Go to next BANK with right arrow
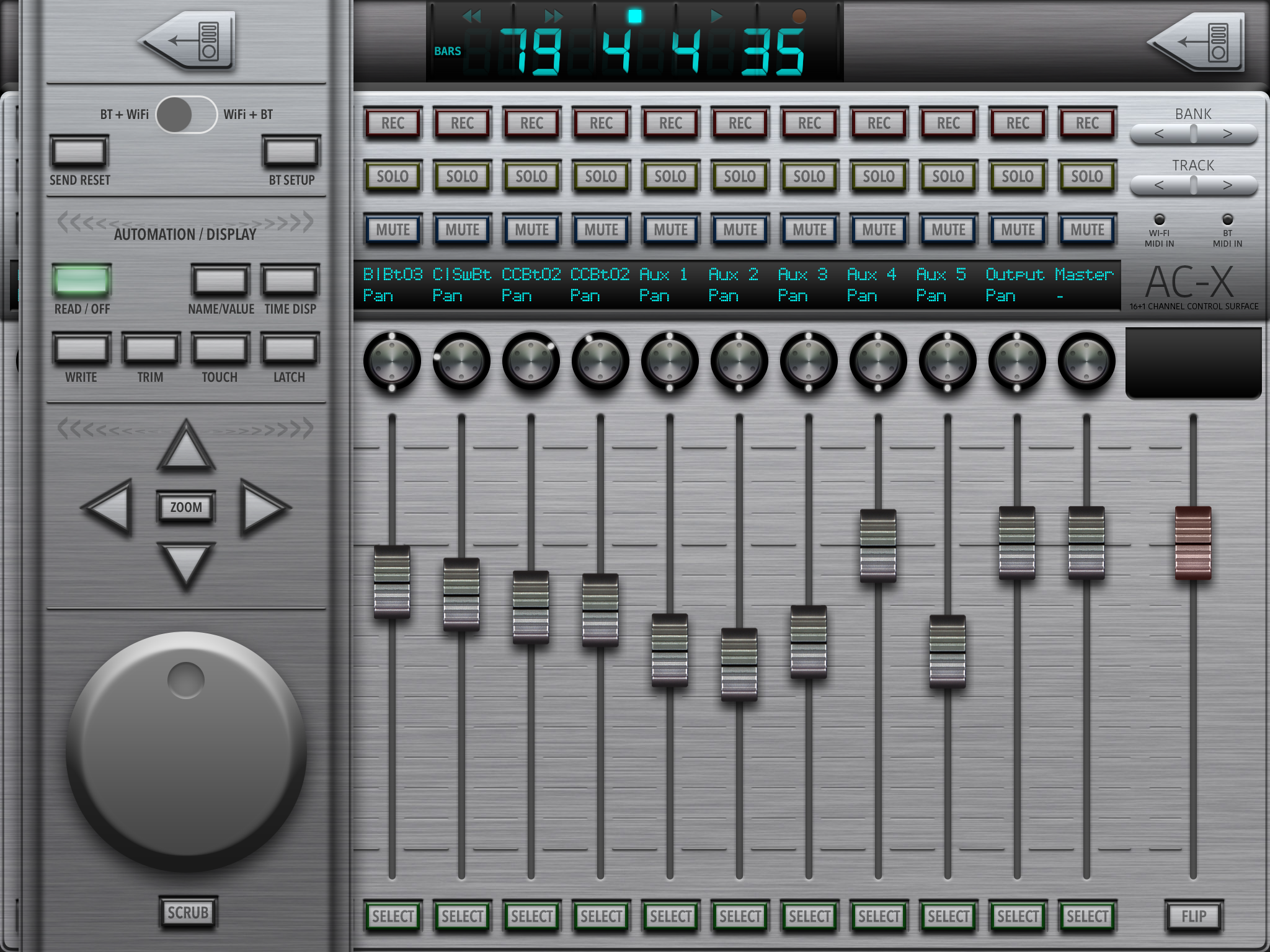1270x952 pixels. click(x=1227, y=134)
